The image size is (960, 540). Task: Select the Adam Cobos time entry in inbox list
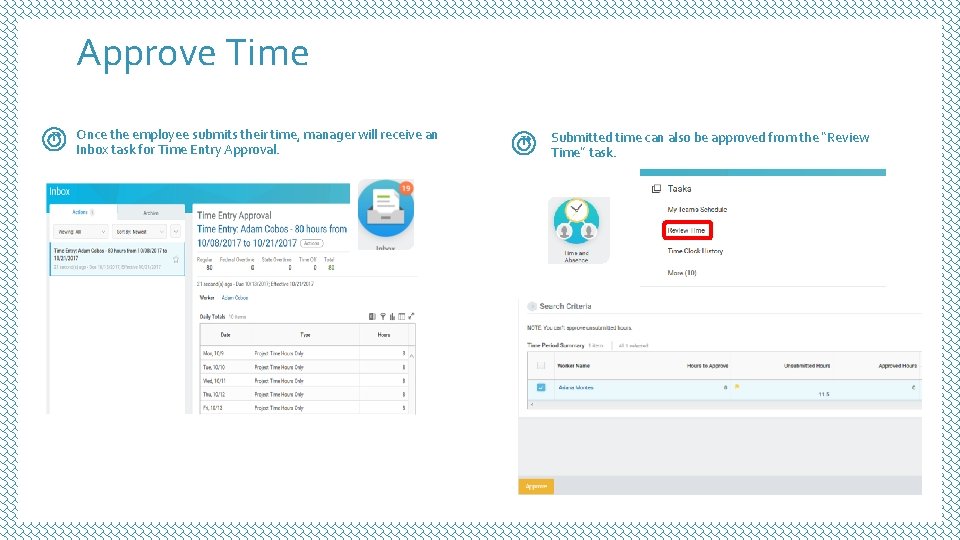pyautogui.click(x=117, y=259)
